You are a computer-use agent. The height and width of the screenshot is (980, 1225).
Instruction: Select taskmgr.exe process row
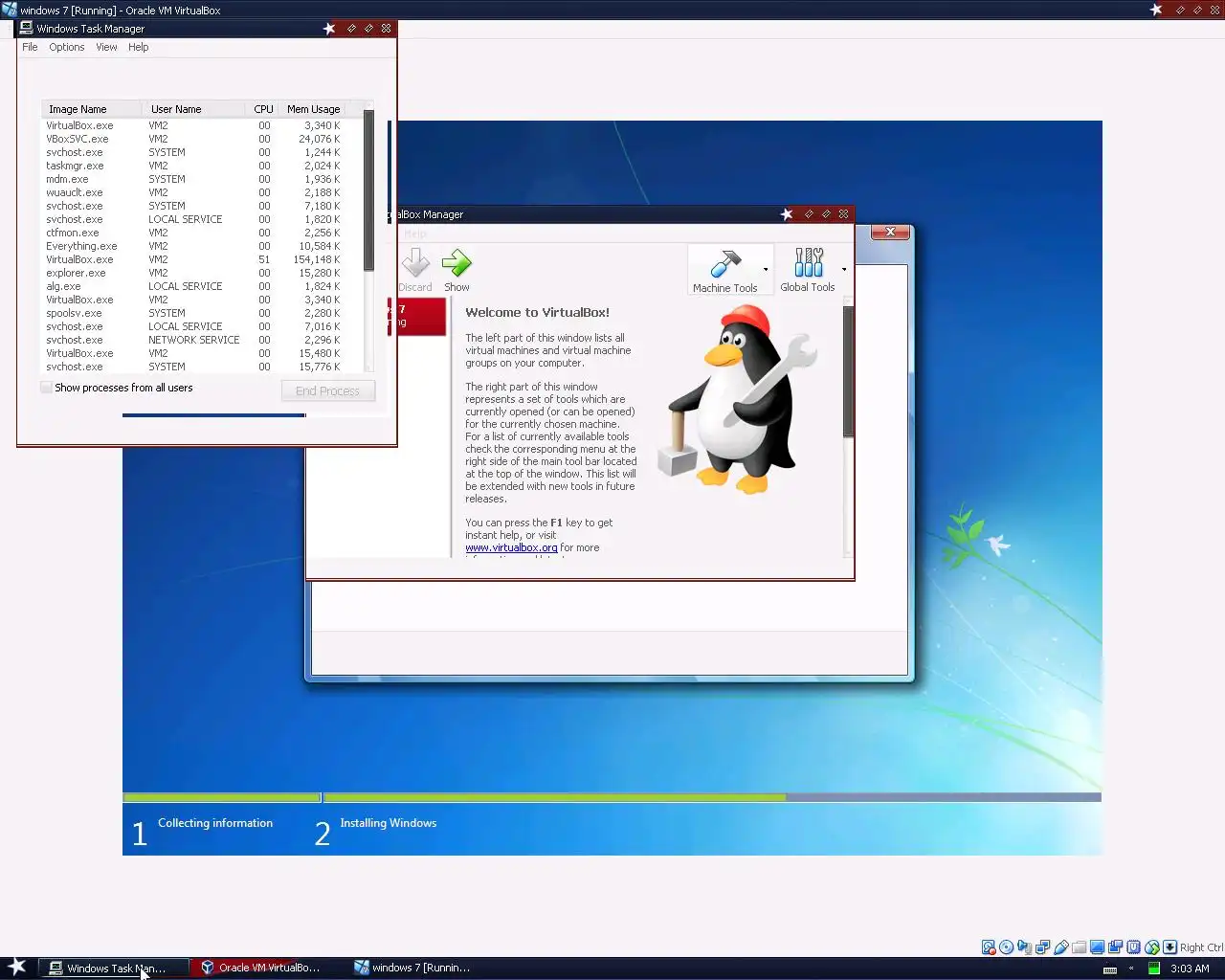[201, 166]
